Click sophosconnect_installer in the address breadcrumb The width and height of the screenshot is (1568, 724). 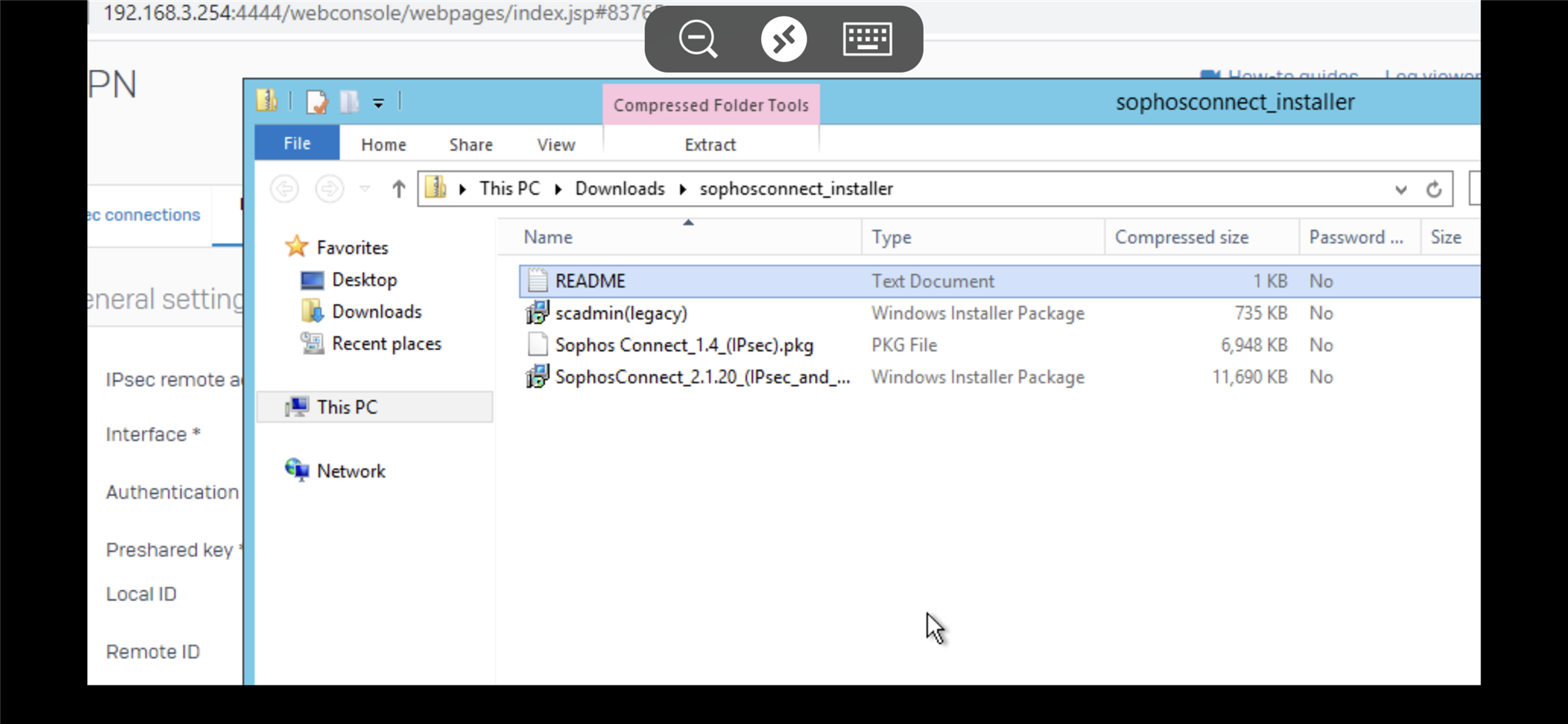pos(796,189)
